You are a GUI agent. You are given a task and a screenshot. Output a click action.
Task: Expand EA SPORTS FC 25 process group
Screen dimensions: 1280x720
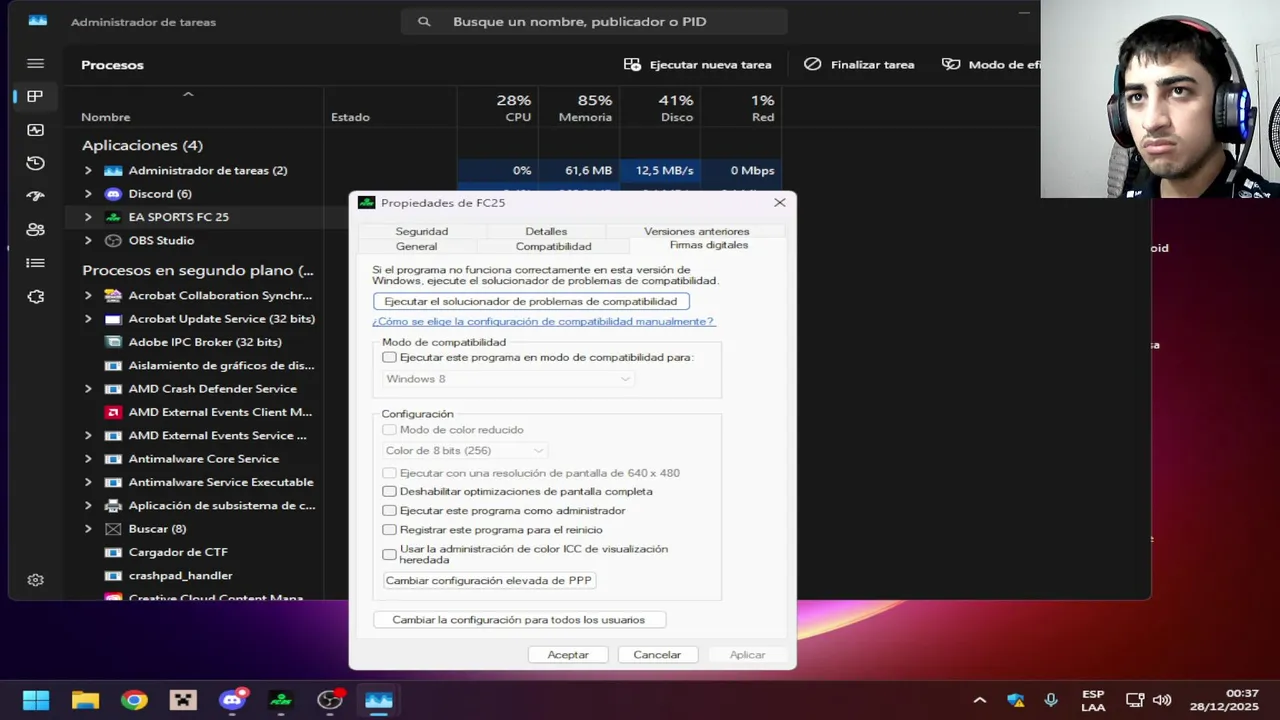(x=88, y=217)
